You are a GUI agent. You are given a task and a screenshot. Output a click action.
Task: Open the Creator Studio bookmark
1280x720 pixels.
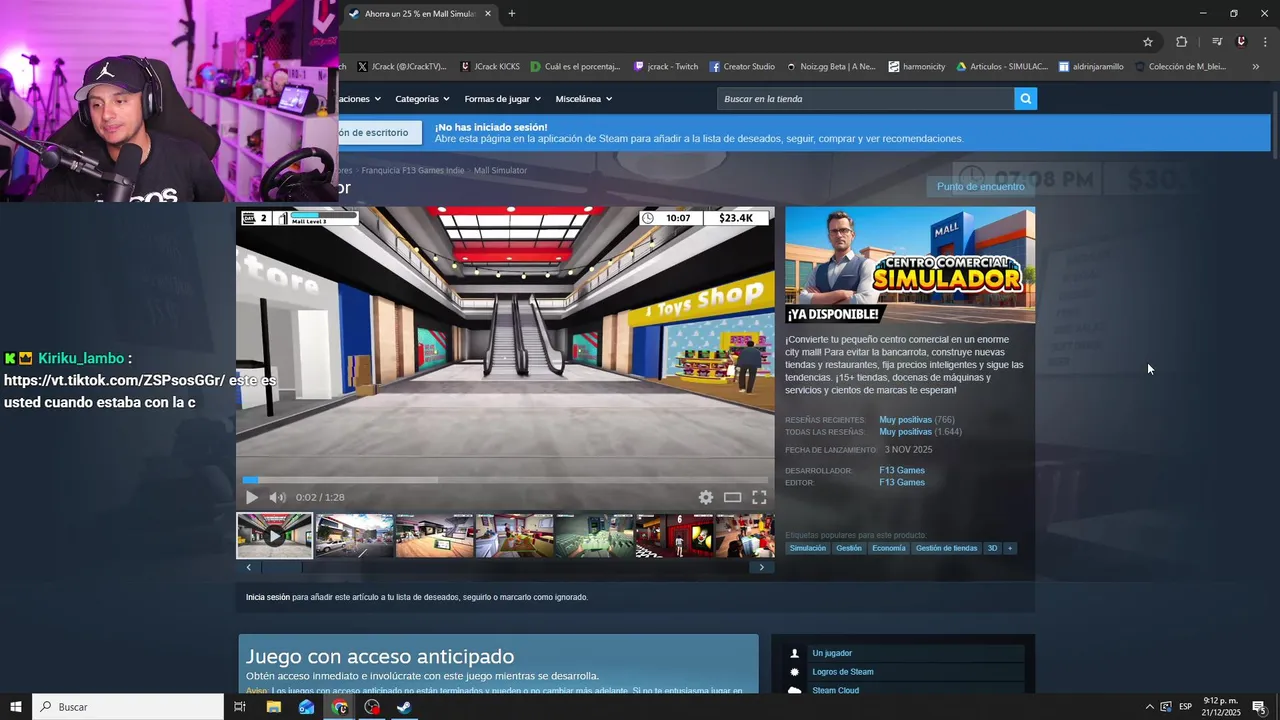(742, 67)
